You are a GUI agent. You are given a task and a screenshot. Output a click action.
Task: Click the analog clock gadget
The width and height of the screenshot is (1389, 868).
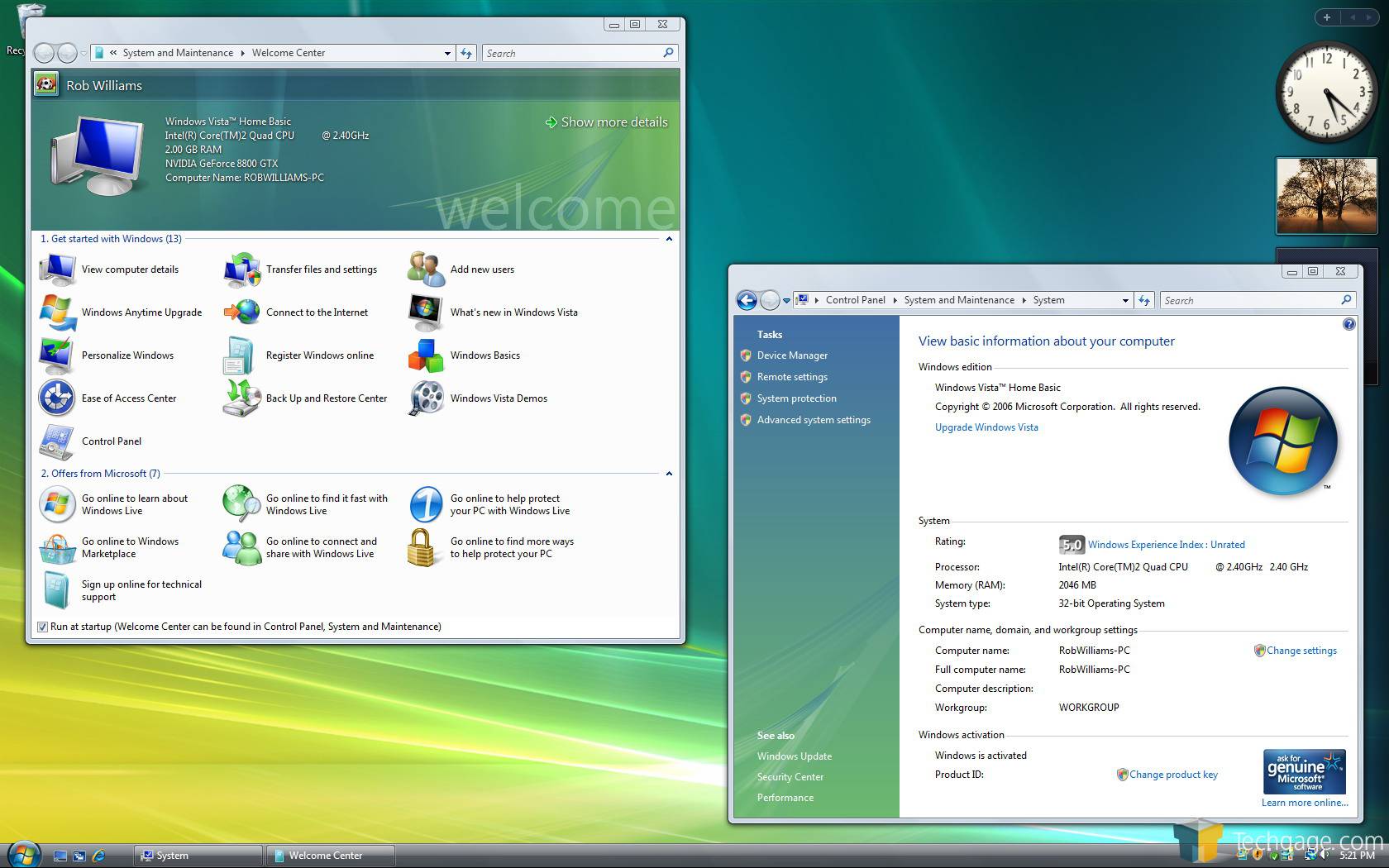pos(1326,93)
